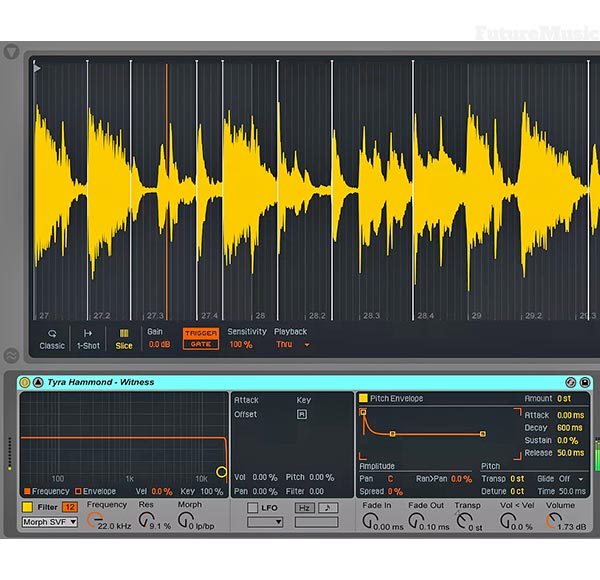
Task: Click the Sensitivity 100 % value
Action: [x=241, y=344]
